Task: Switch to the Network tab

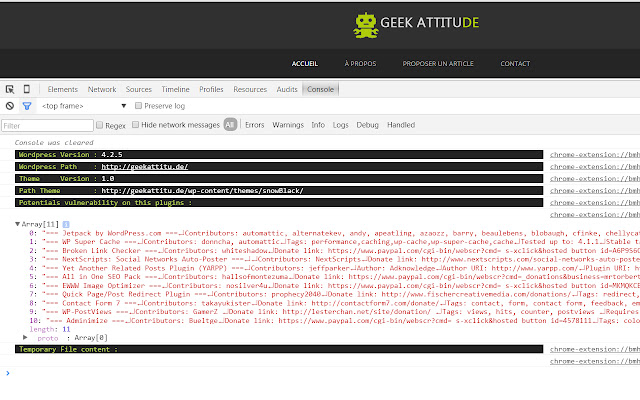Action: click(102, 89)
